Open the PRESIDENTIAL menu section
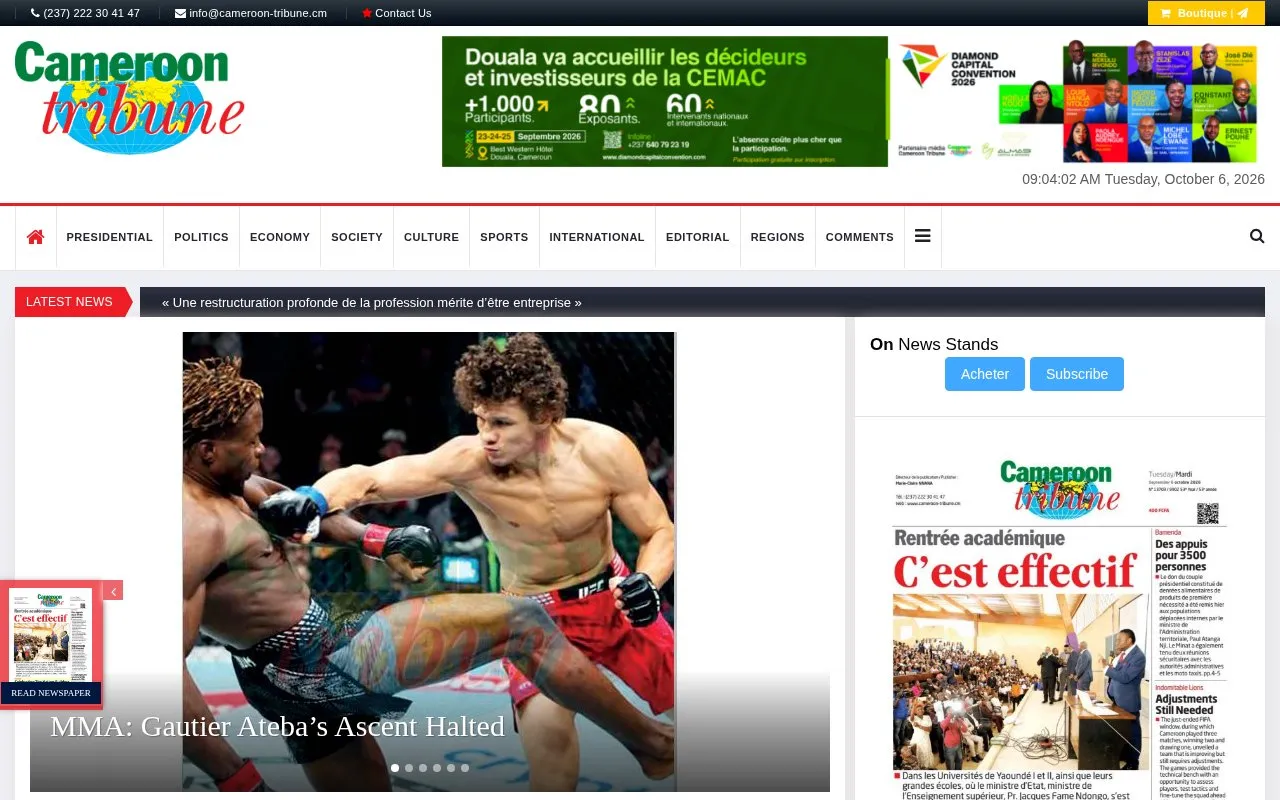 [110, 237]
